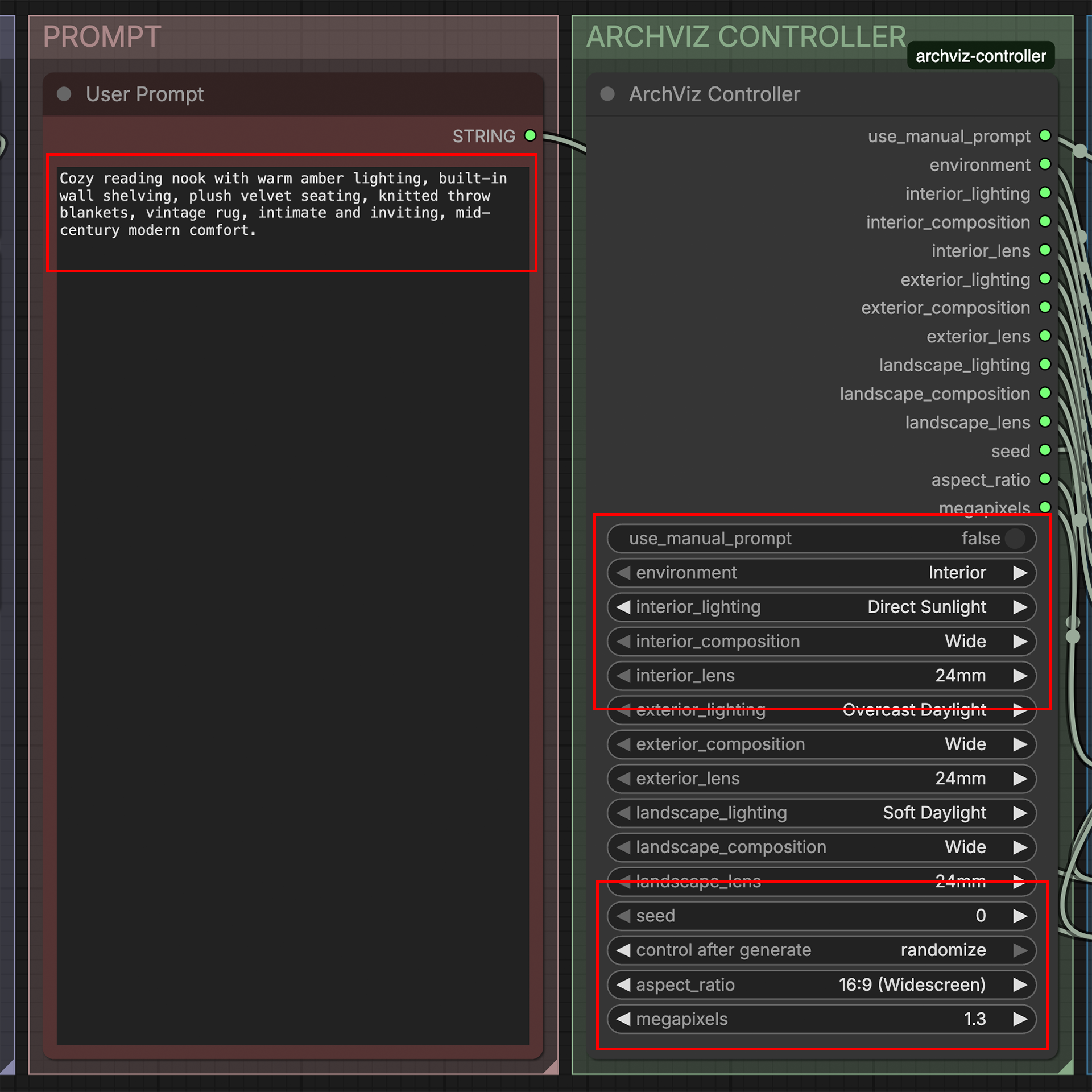Viewport: 1092px width, 1092px height.
Task: Click previous arrow on interior_lighting widget
Action: click(x=623, y=607)
